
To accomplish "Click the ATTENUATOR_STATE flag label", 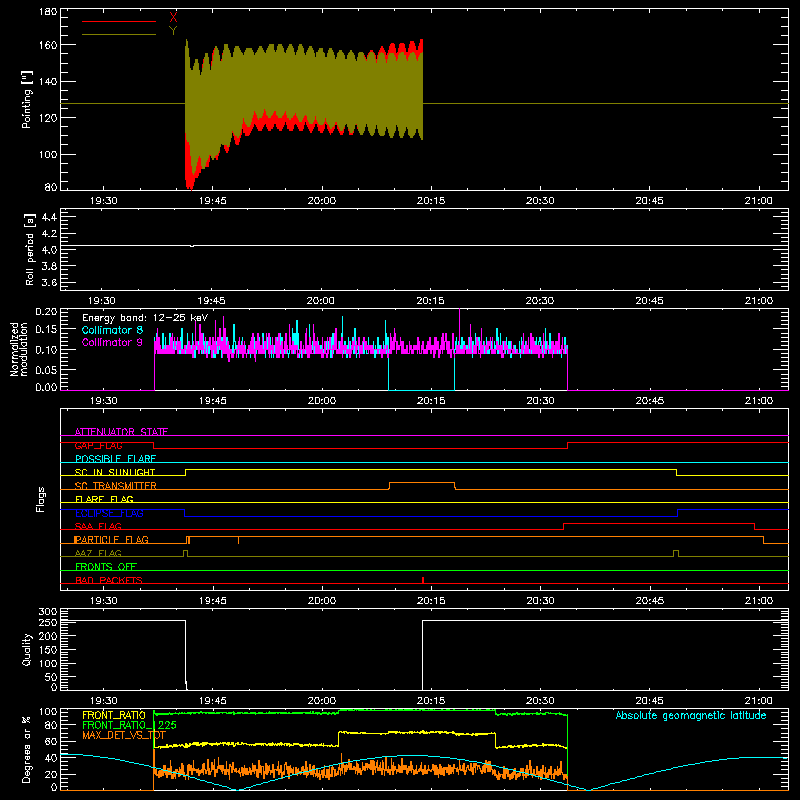I will (121, 432).
